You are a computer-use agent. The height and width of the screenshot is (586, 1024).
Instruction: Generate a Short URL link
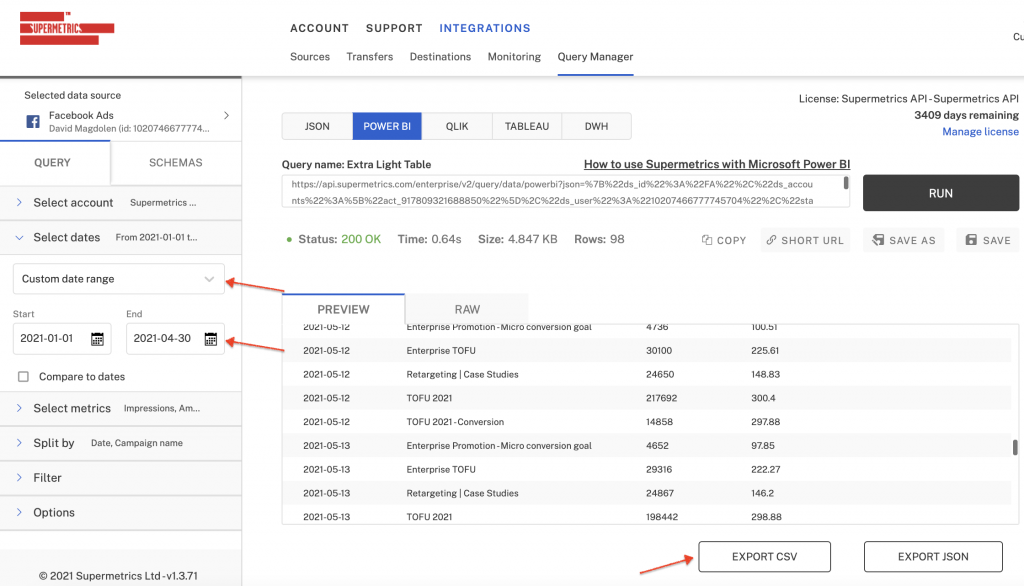click(805, 240)
